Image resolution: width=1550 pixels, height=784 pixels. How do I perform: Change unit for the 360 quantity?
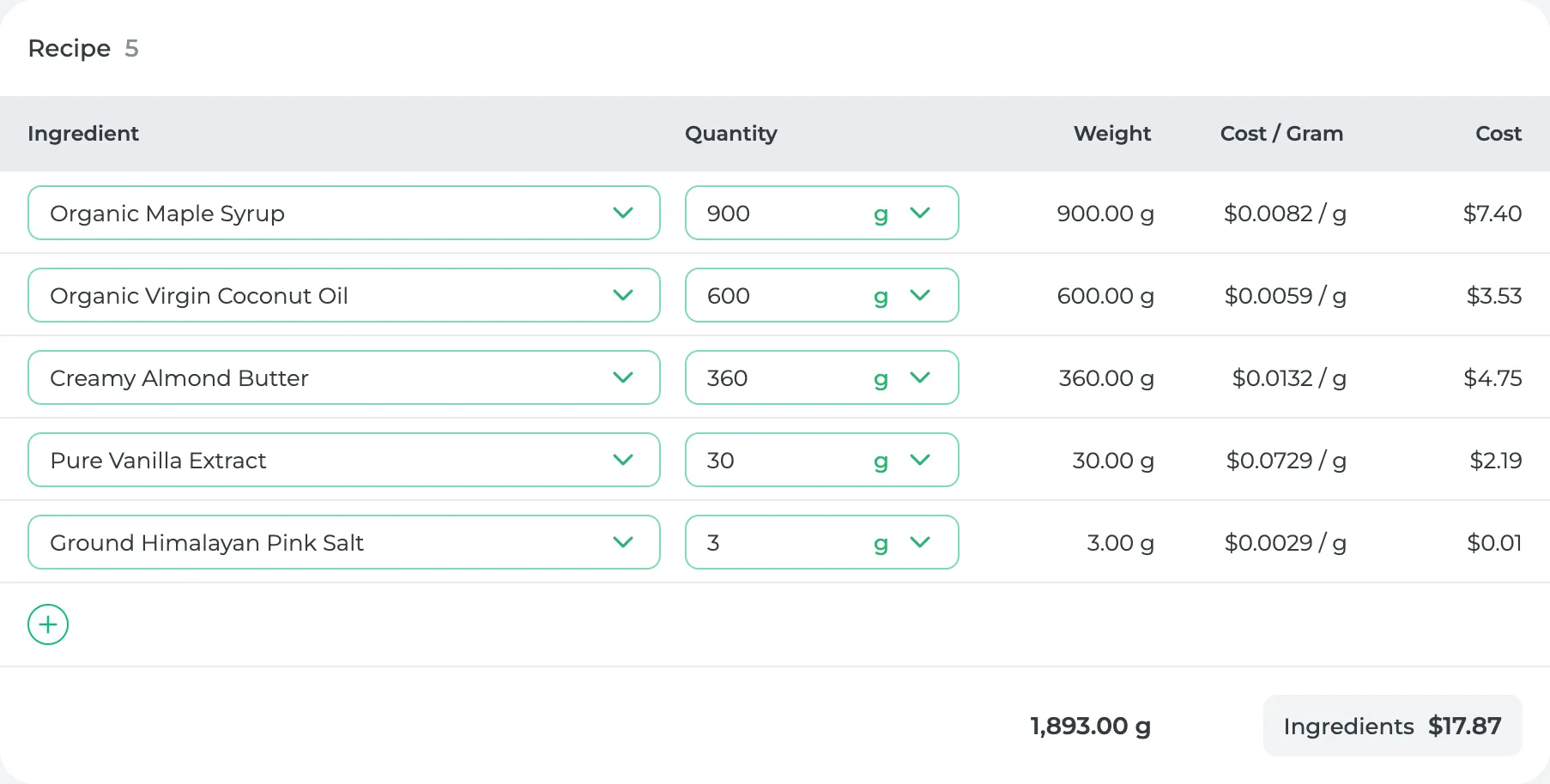point(902,377)
